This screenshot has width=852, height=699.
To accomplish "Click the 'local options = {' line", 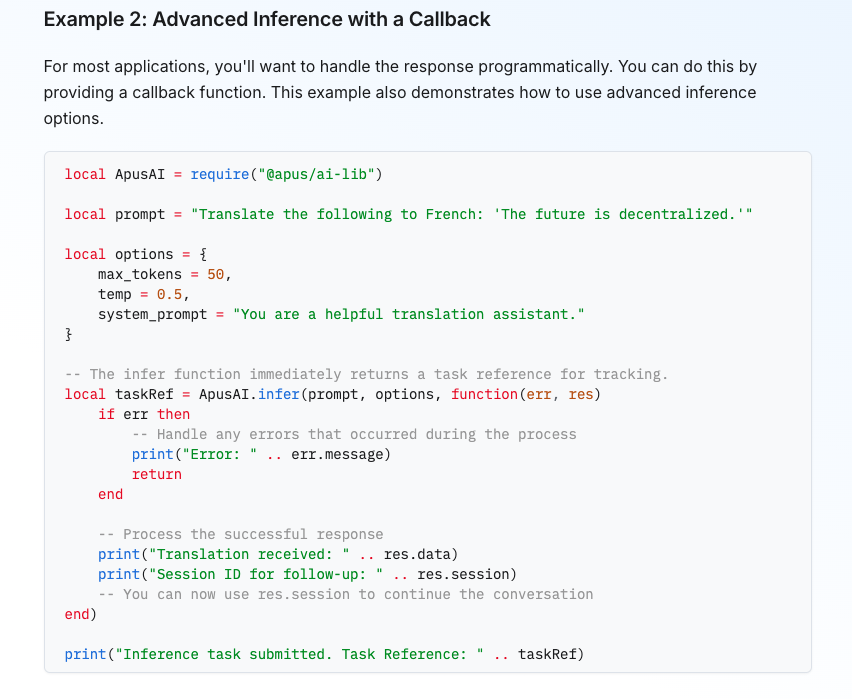I will pos(136,254).
